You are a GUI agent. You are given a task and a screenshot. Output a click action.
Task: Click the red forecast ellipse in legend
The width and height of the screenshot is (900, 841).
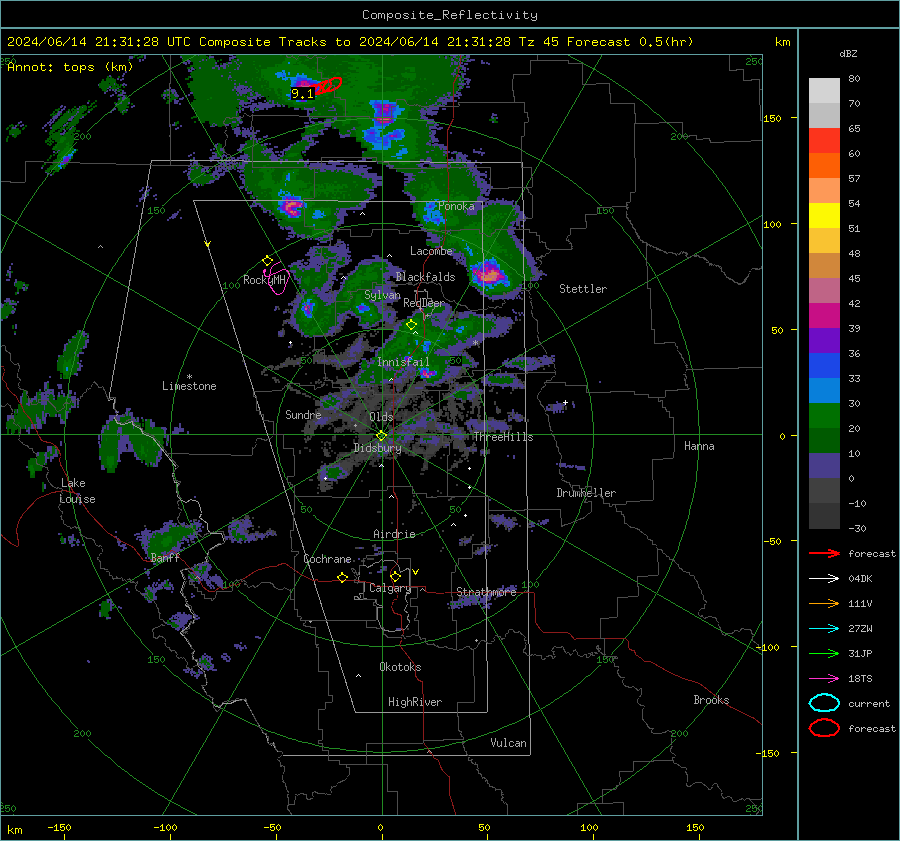(x=824, y=728)
